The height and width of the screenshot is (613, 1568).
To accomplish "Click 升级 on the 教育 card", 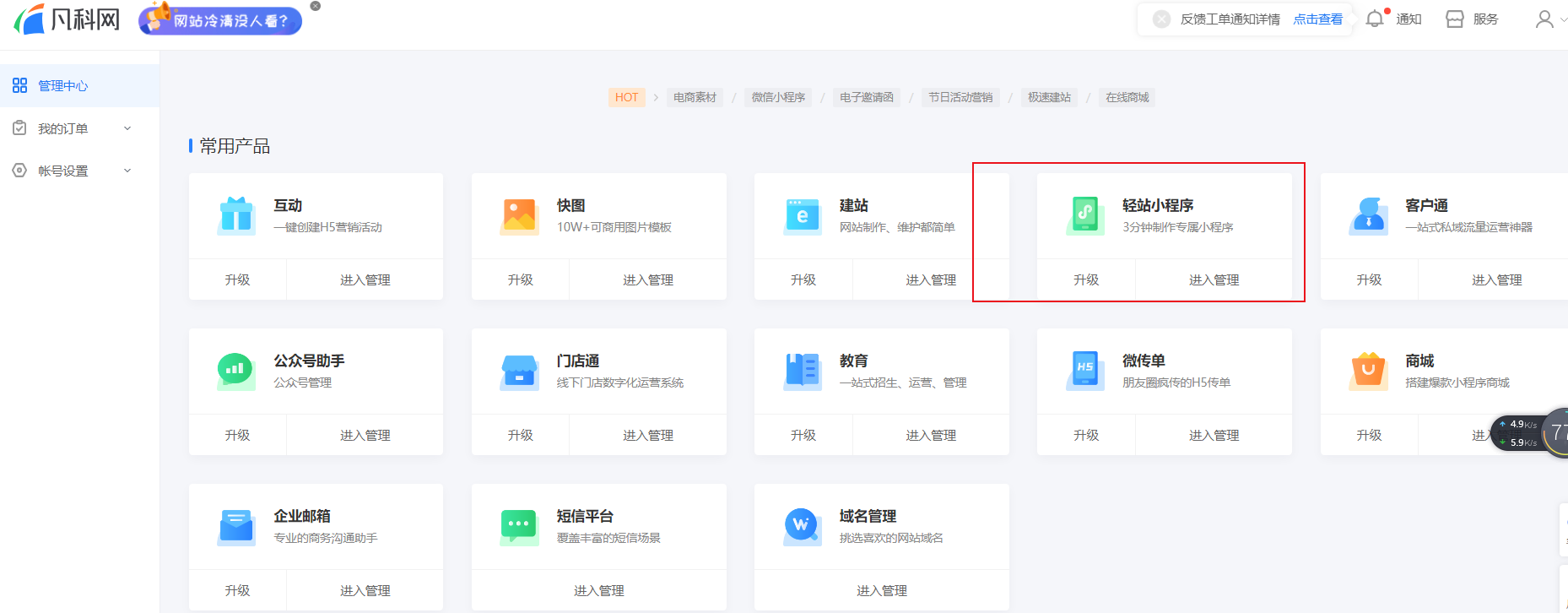I will pos(803,435).
